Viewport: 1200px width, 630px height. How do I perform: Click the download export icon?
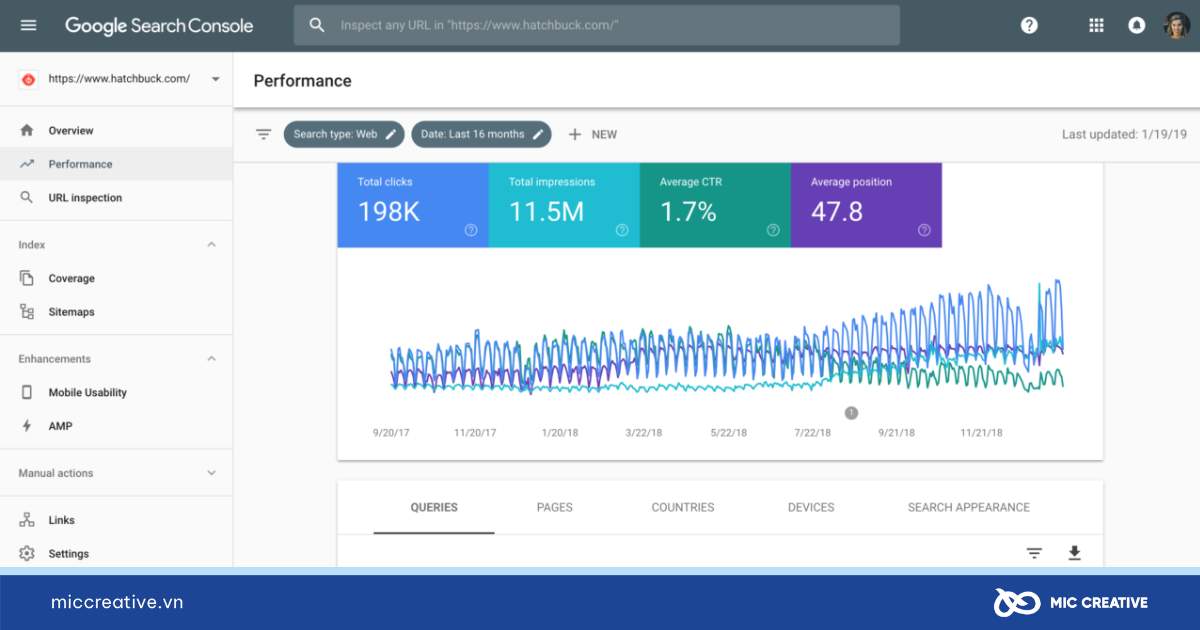1075,553
